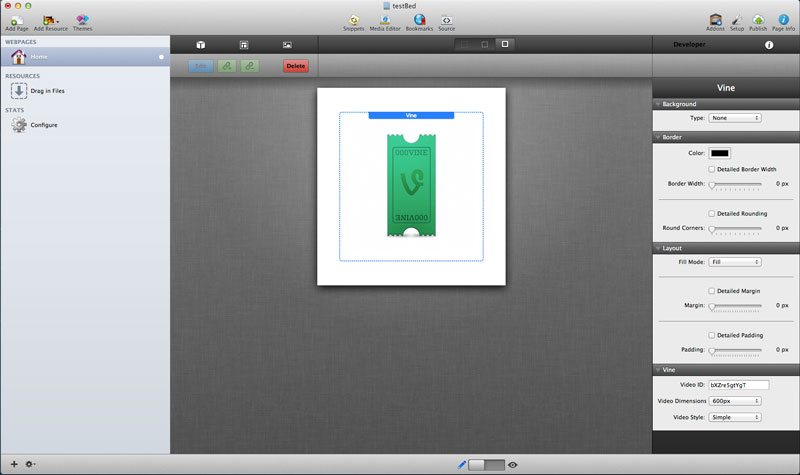Check the Detailed Rounding option
The height and width of the screenshot is (475, 800).
pyautogui.click(x=712, y=213)
